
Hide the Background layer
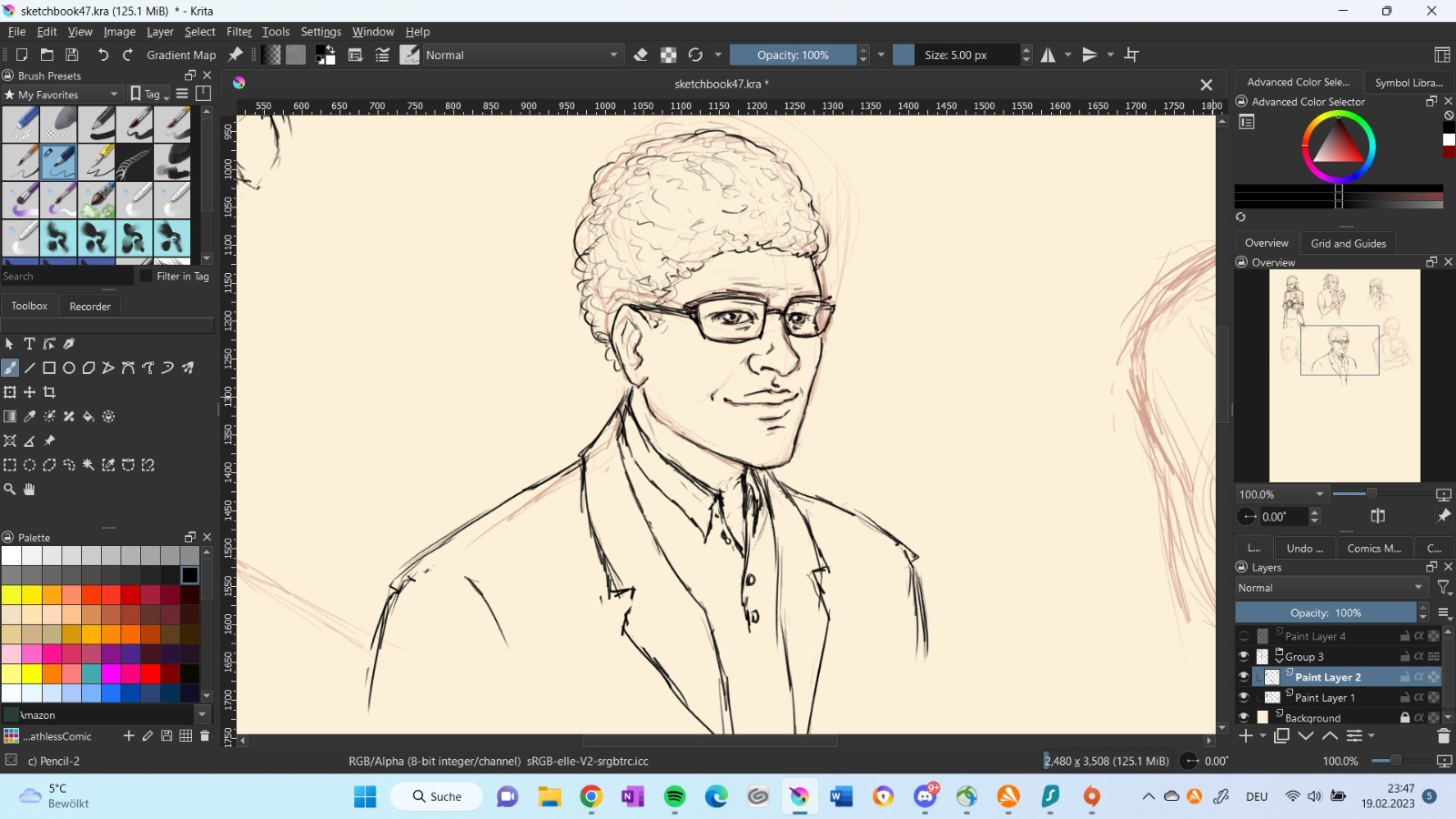coord(1244,718)
